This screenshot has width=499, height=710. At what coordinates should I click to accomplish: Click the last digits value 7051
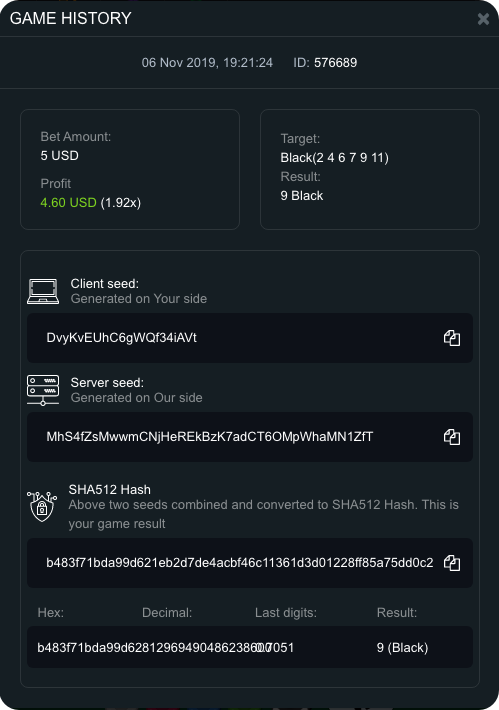click(x=283, y=648)
